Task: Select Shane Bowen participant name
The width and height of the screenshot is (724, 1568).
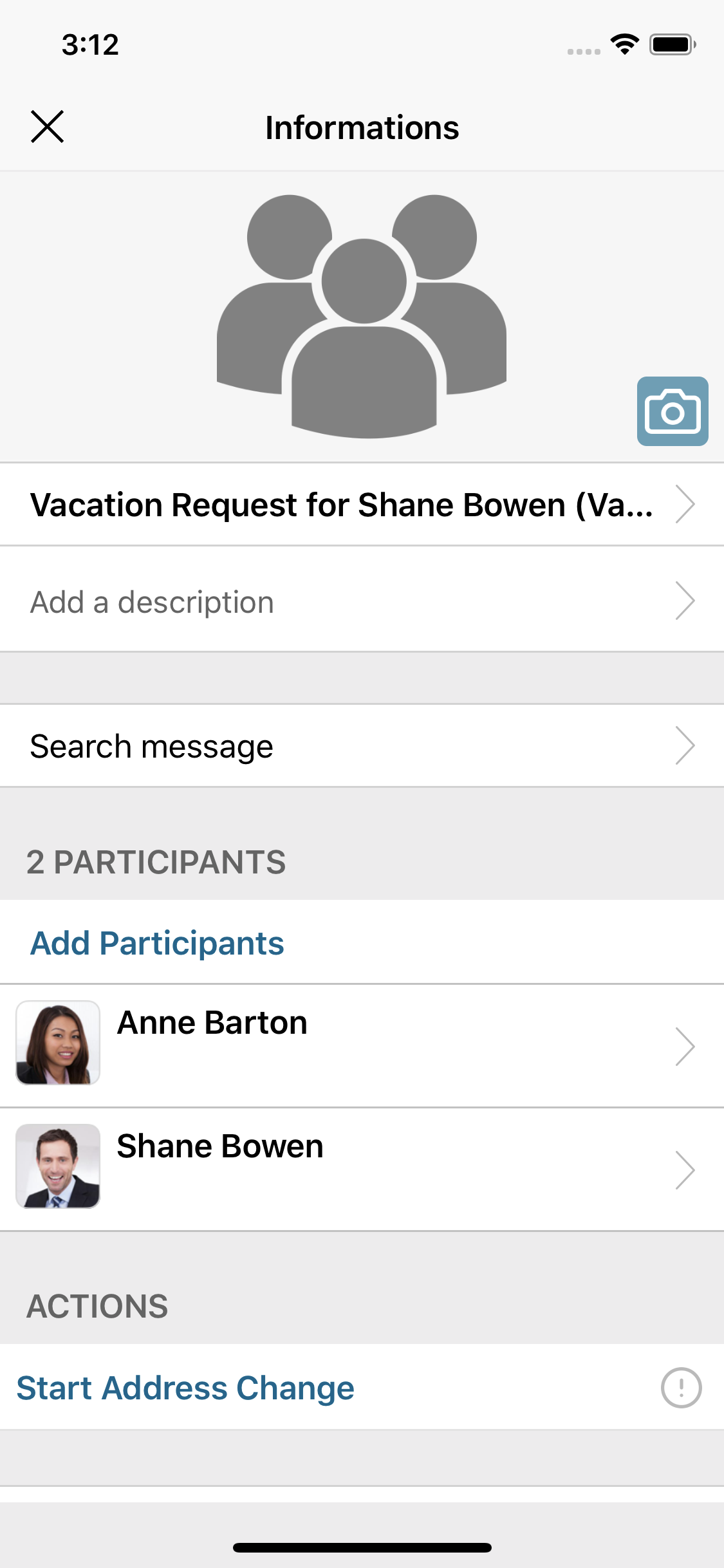Action: pyautogui.click(x=220, y=1147)
